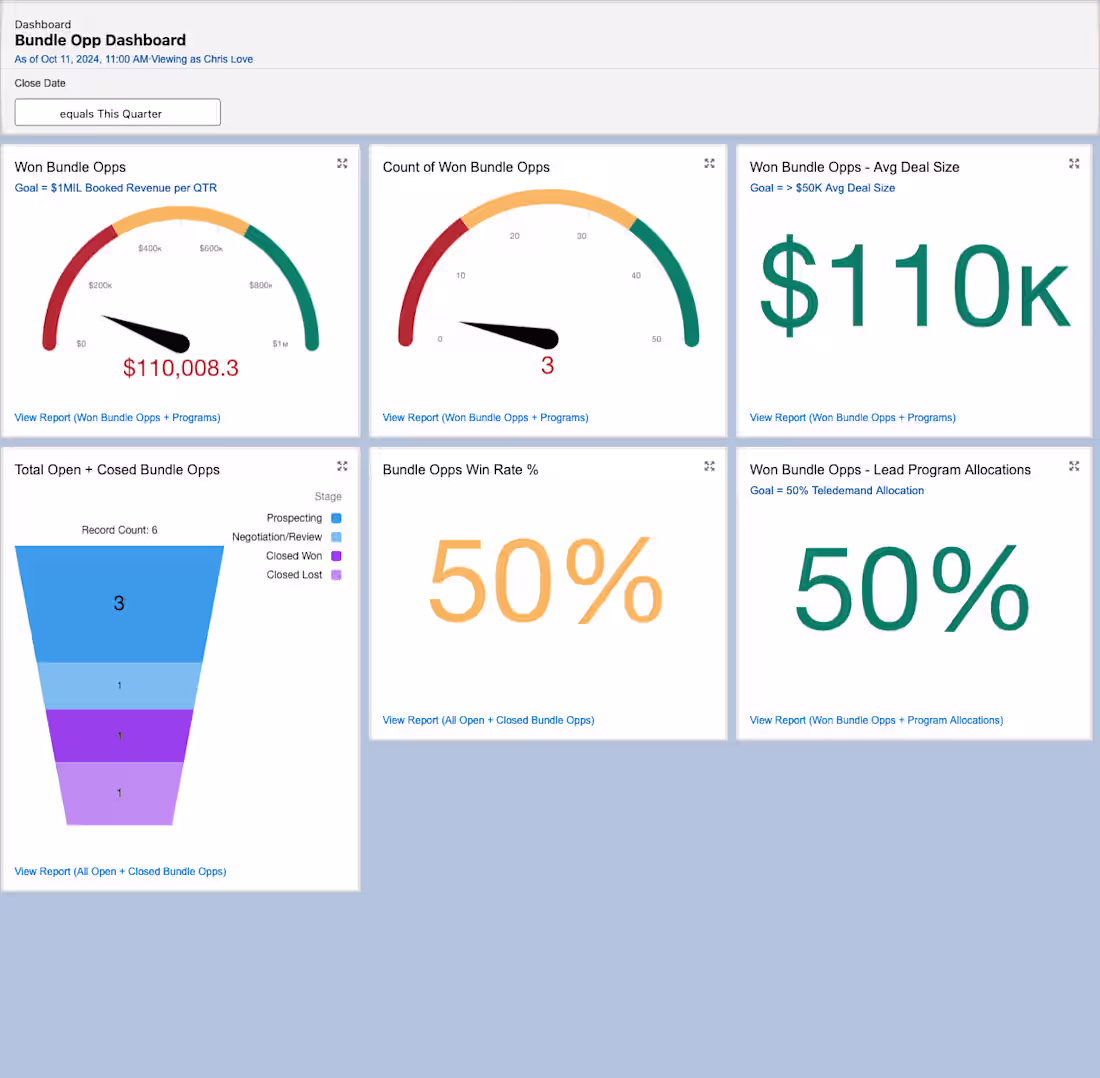Select the Negotiation/Review legend color marker
The image size is (1100, 1078).
click(x=334, y=537)
